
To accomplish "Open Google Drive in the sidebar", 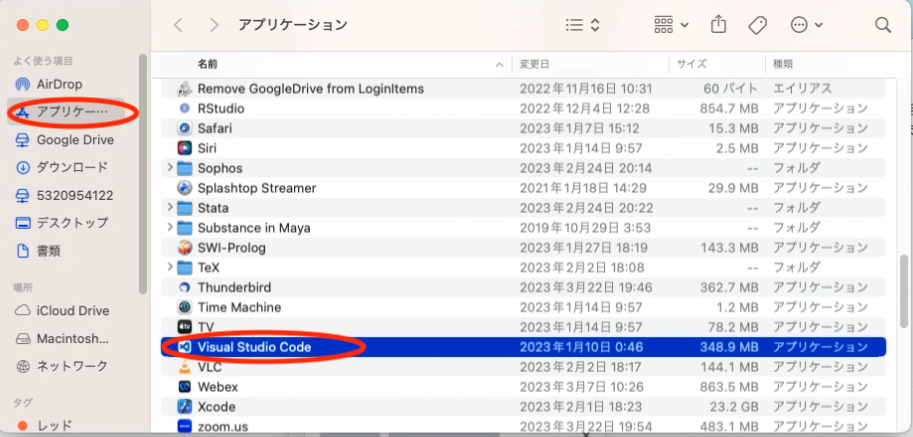I will pos(74,140).
